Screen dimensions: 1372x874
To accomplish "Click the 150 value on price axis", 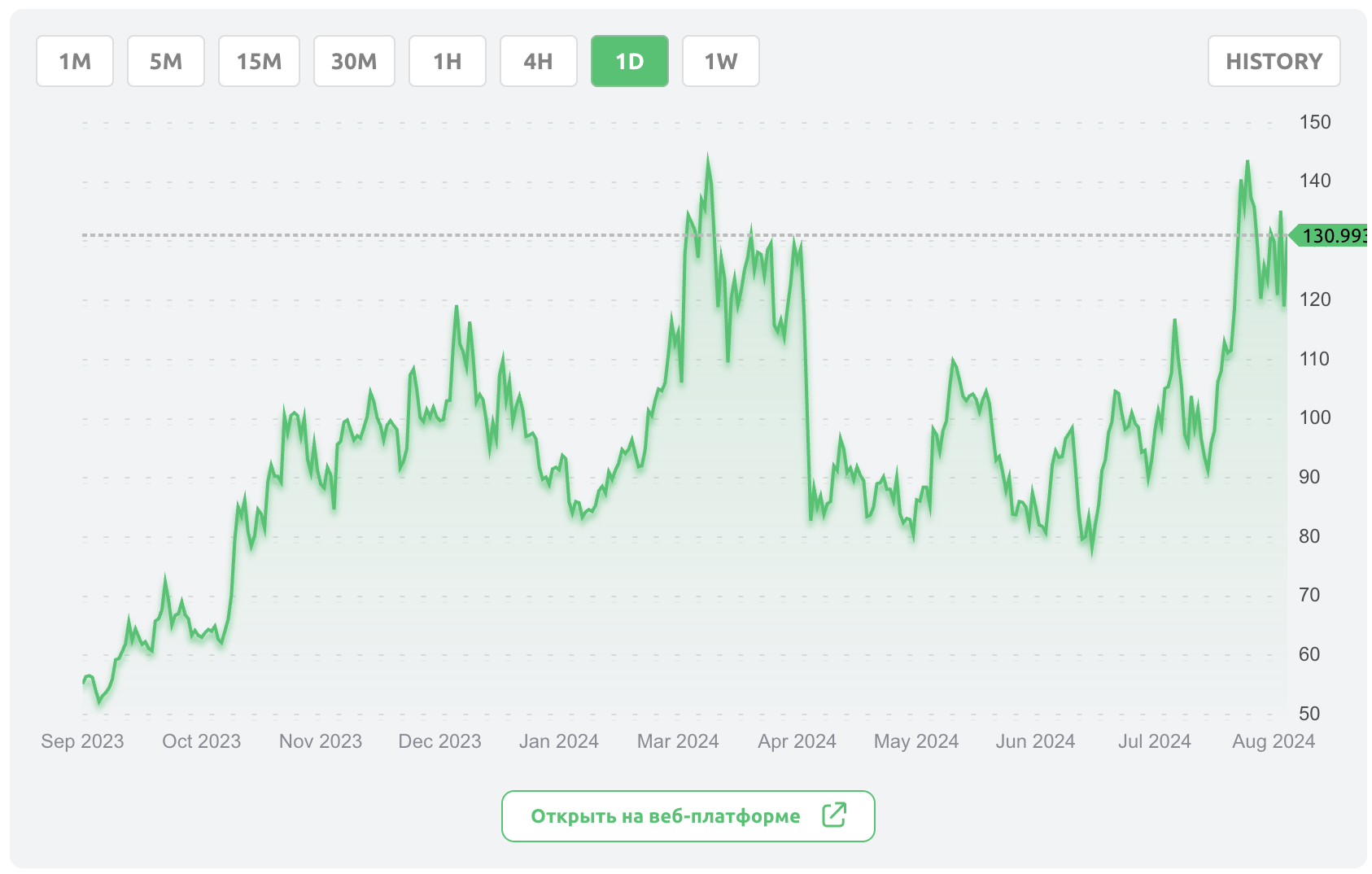I will [1315, 122].
